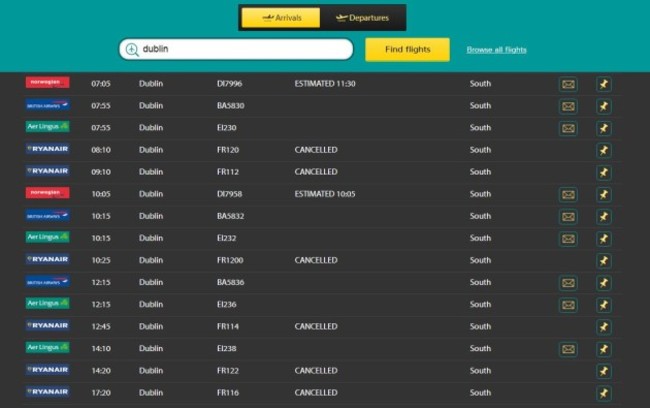This screenshot has width=650, height=408.
Task: Pin flight BA5832
Action: 604,216
